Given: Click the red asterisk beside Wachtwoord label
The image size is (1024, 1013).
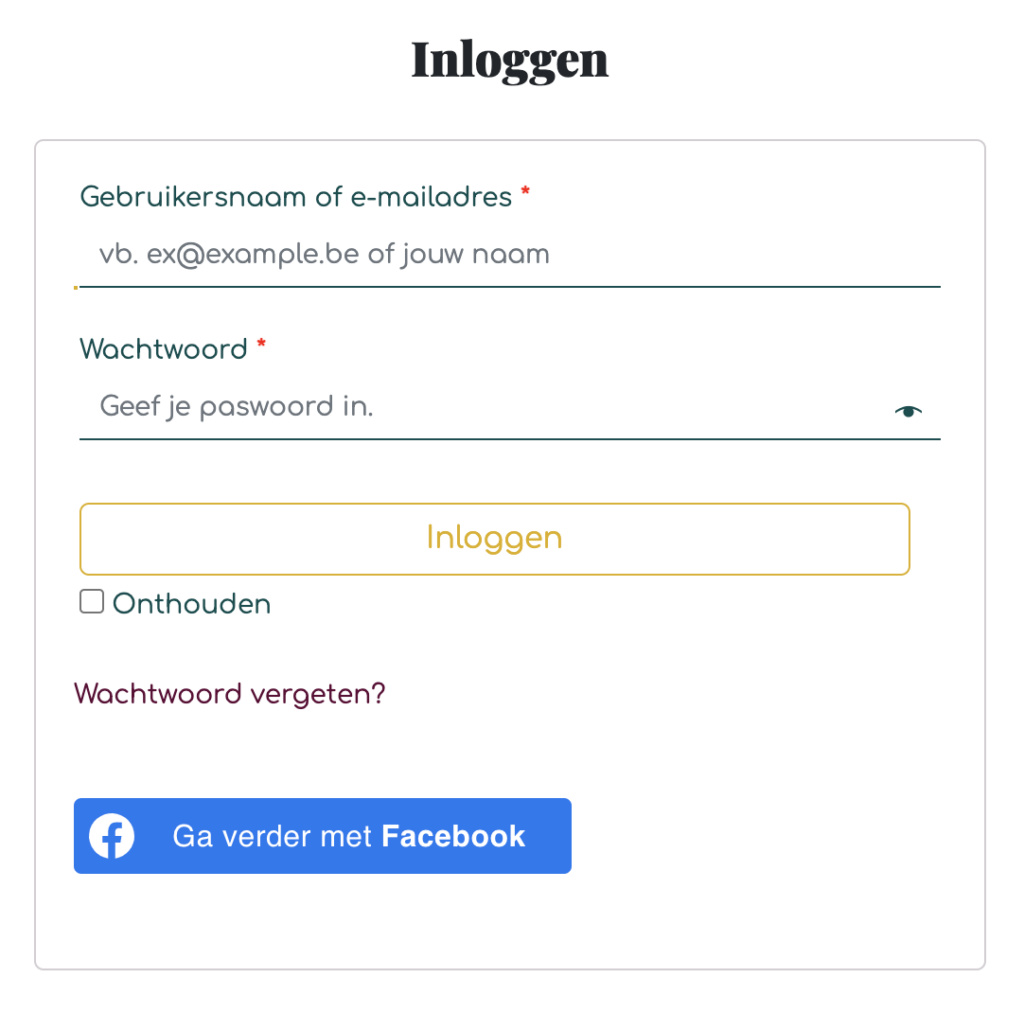Looking at the screenshot, I should (261, 344).
